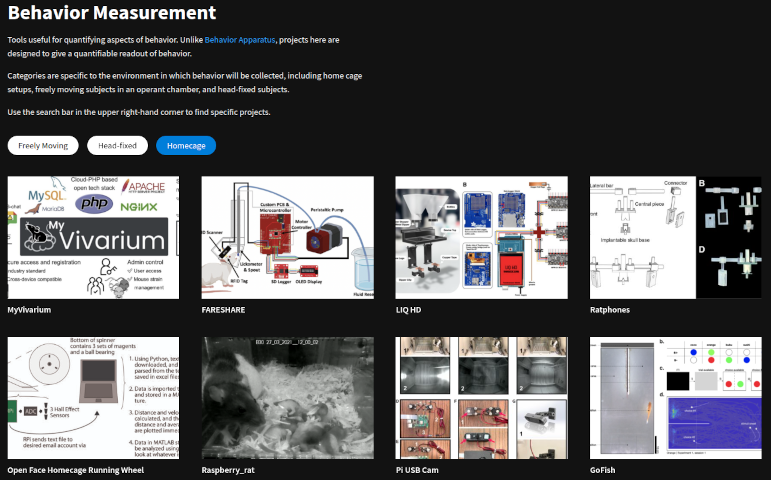
Task: Open the MyVivarium project thumbnail
Action: pos(93,238)
